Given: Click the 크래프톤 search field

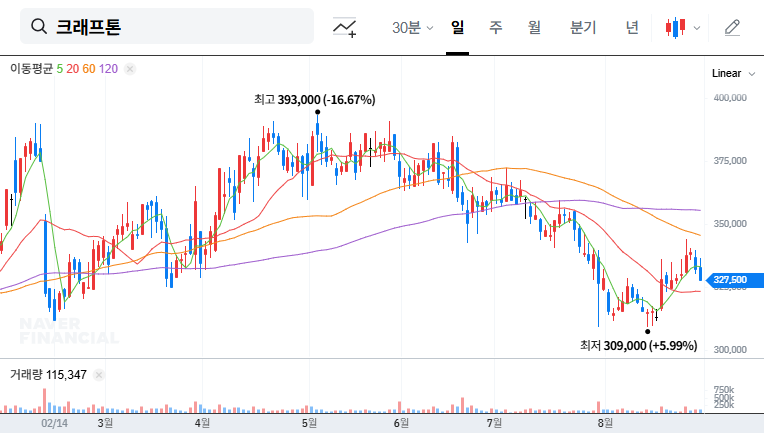Looking at the screenshot, I should click(x=167, y=26).
